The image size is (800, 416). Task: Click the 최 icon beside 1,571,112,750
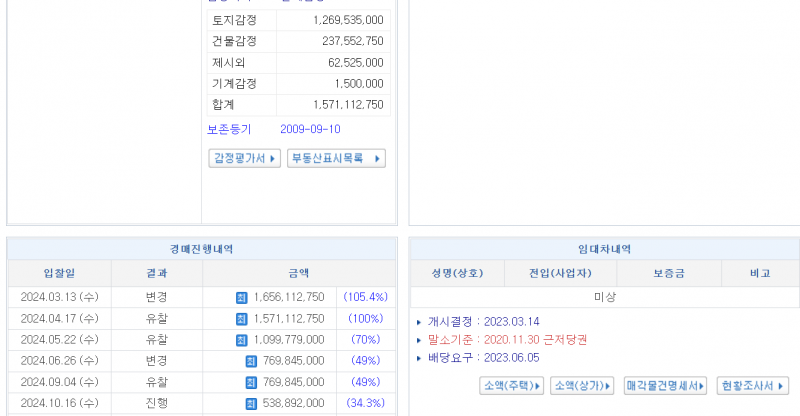point(241,318)
